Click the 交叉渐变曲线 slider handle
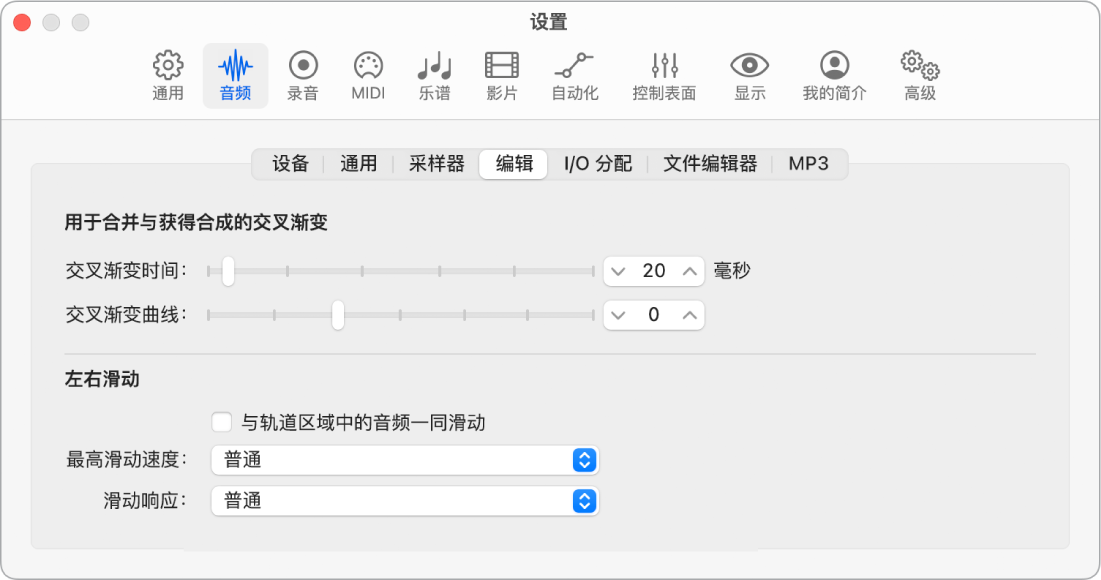Image resolution: width=1101 pixels, height=580 pixels. [x=338, y=315]
